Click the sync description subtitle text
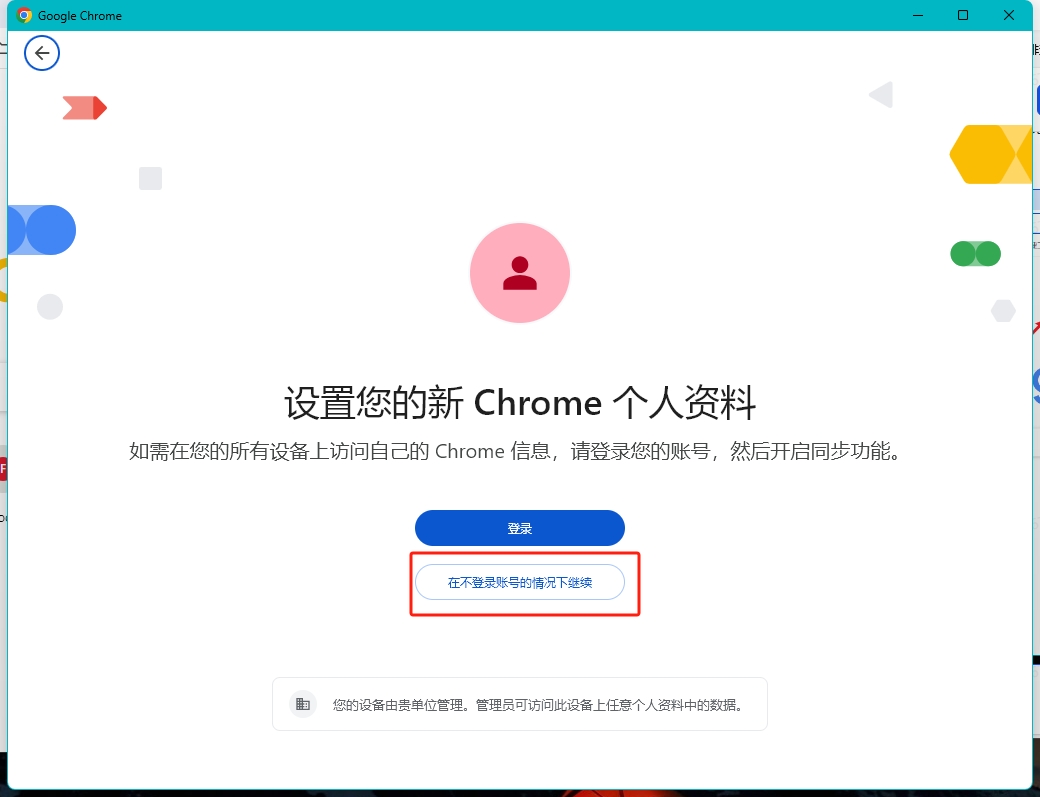Viewport: 1040px width, 797px height. pos(515,452)
